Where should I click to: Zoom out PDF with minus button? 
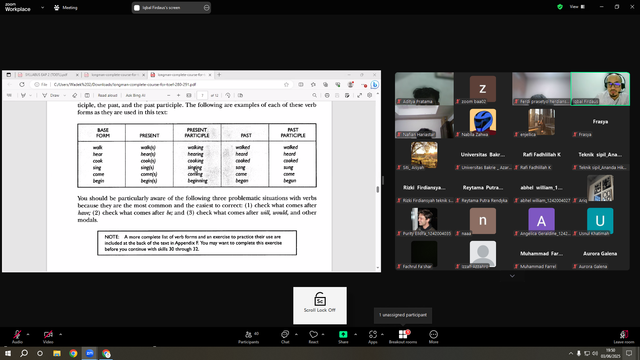click(169, 95)
